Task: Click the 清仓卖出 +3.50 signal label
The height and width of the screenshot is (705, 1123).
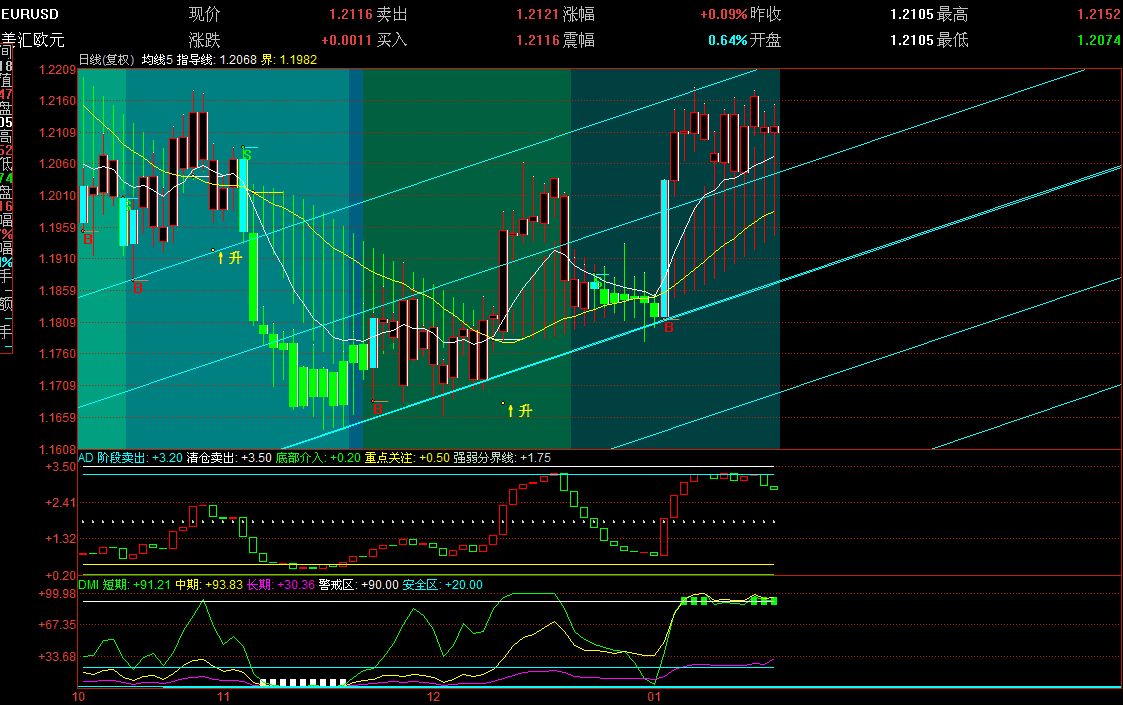Action: [x=230, y=458]
